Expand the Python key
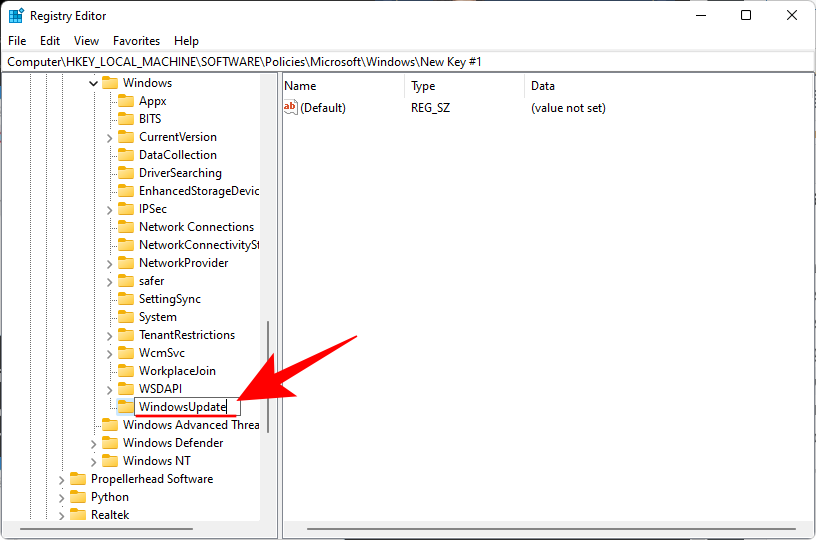 pos(61,498)
